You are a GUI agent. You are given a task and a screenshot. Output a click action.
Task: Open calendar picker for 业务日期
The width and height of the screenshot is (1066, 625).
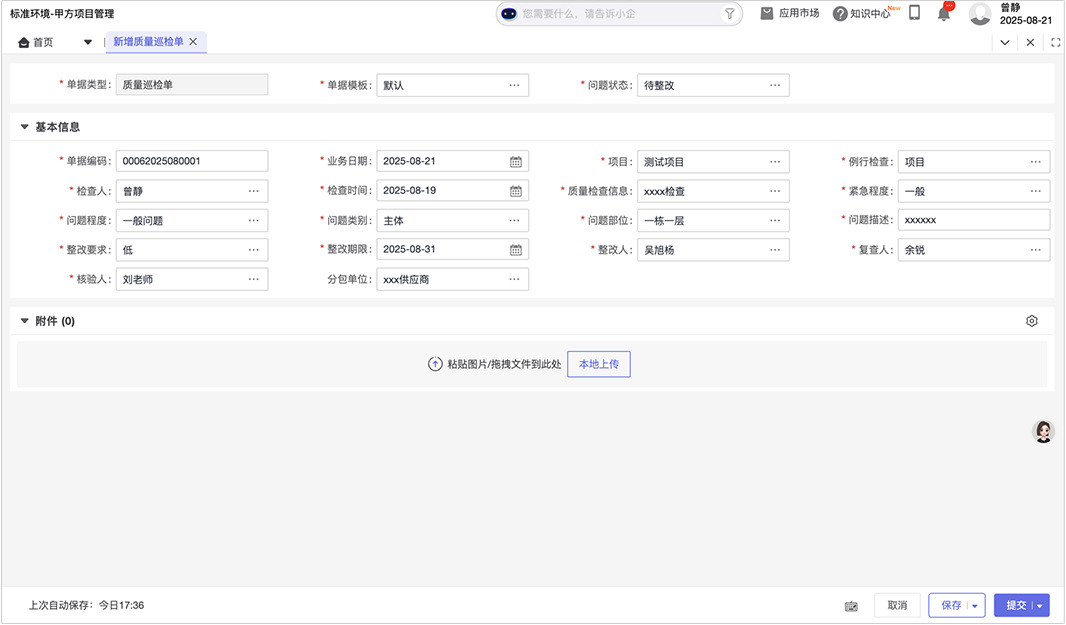(x=516, y=162)
